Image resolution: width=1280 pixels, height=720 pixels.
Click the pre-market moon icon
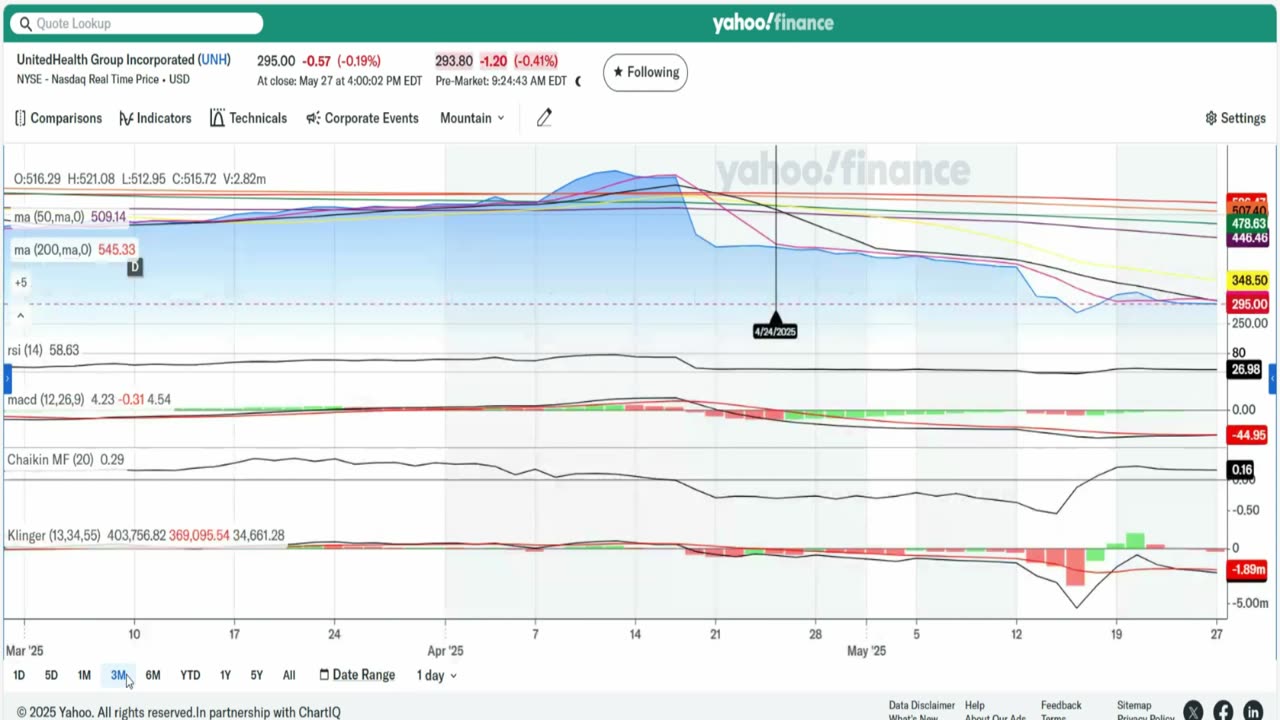(x=577, y=82)
